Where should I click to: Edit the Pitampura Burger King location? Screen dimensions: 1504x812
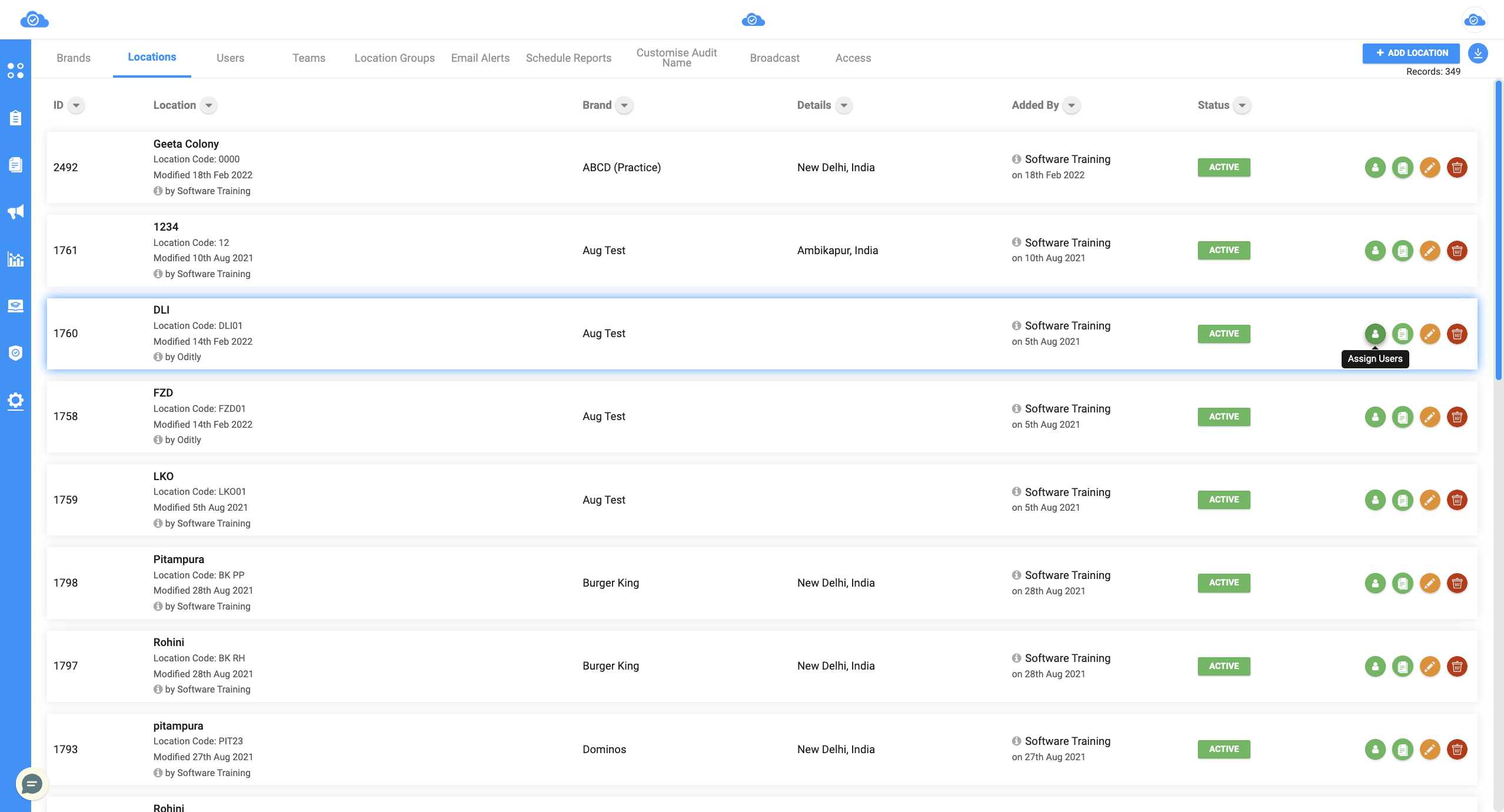pos(1430,583)
